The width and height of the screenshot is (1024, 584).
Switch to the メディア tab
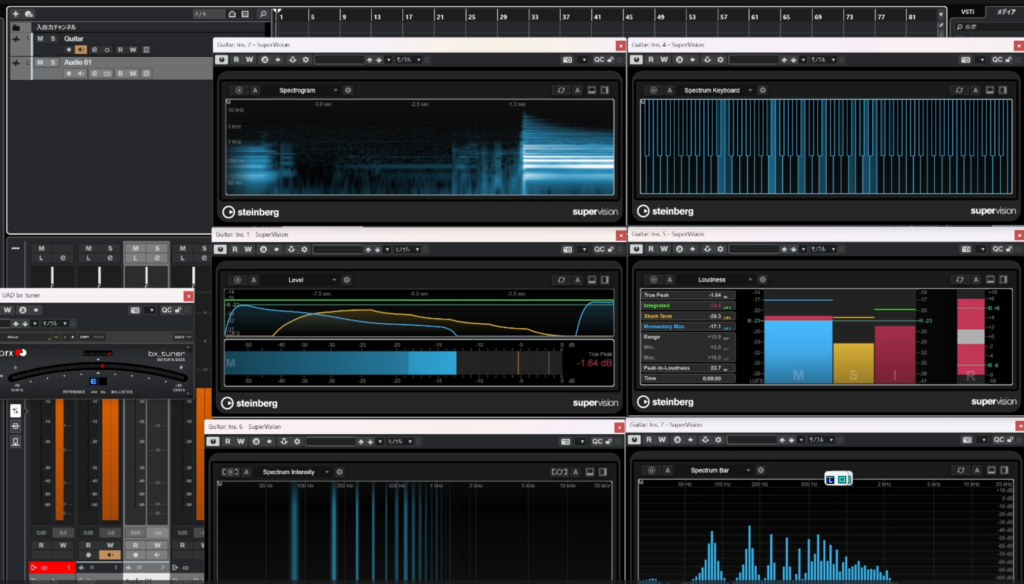tap(1006, 12)
